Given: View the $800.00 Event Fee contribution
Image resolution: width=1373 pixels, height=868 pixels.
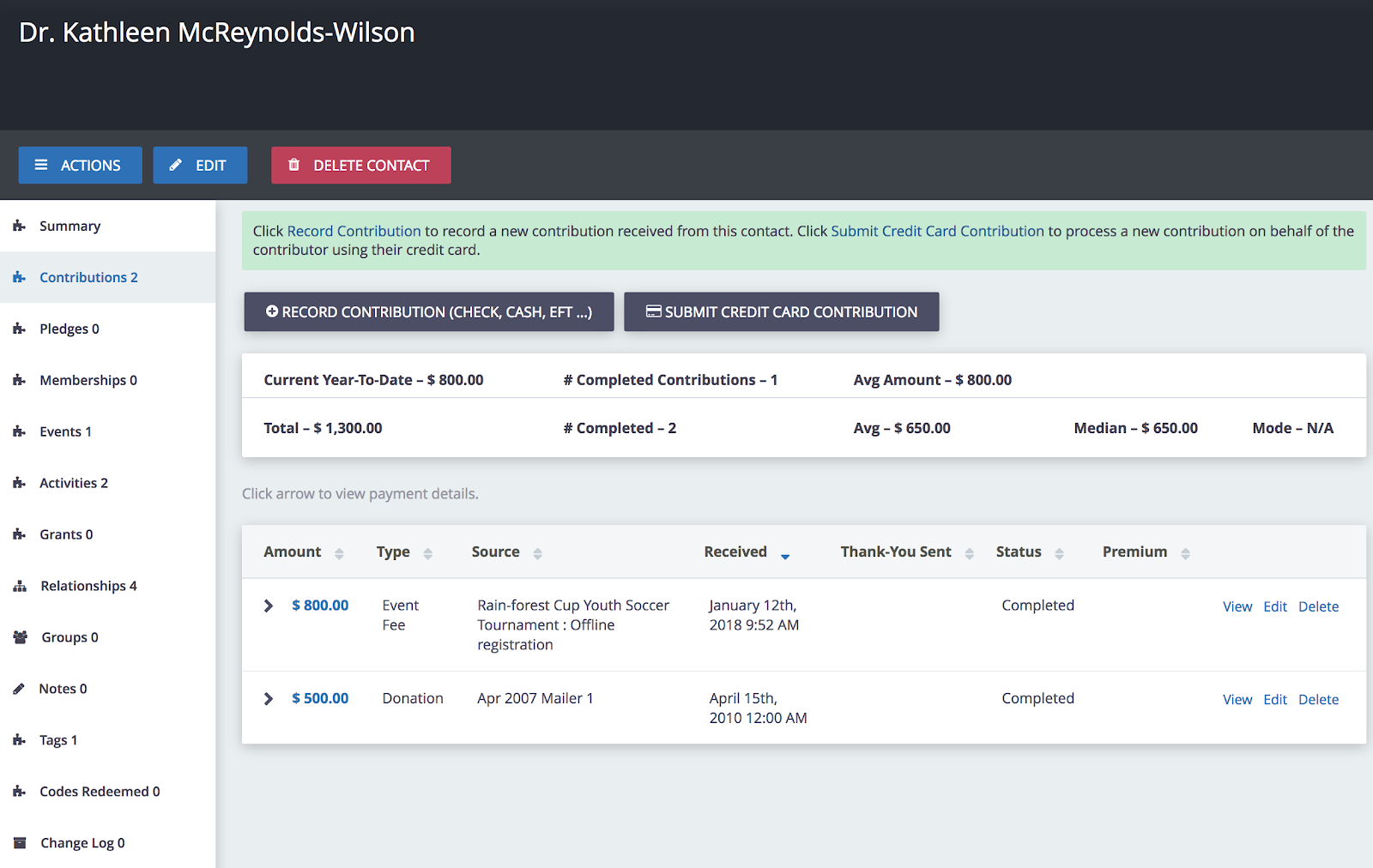Looking at the screenshot, I should tap(1237, 607).
